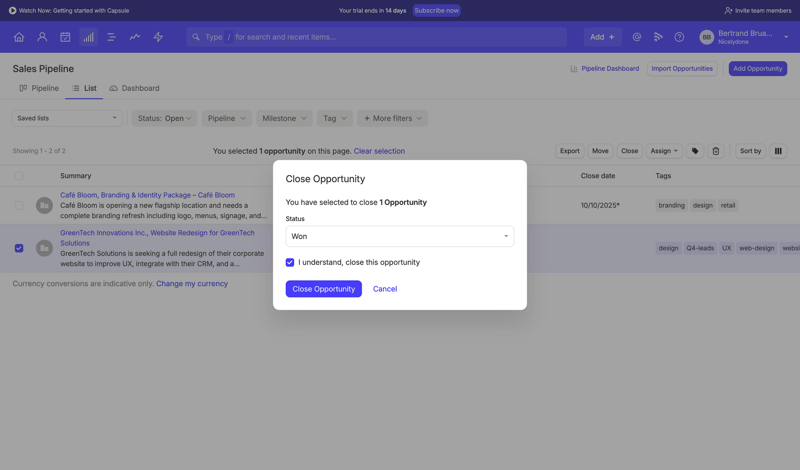
Task: Click the Close date column header
Action: pos(597,176)
